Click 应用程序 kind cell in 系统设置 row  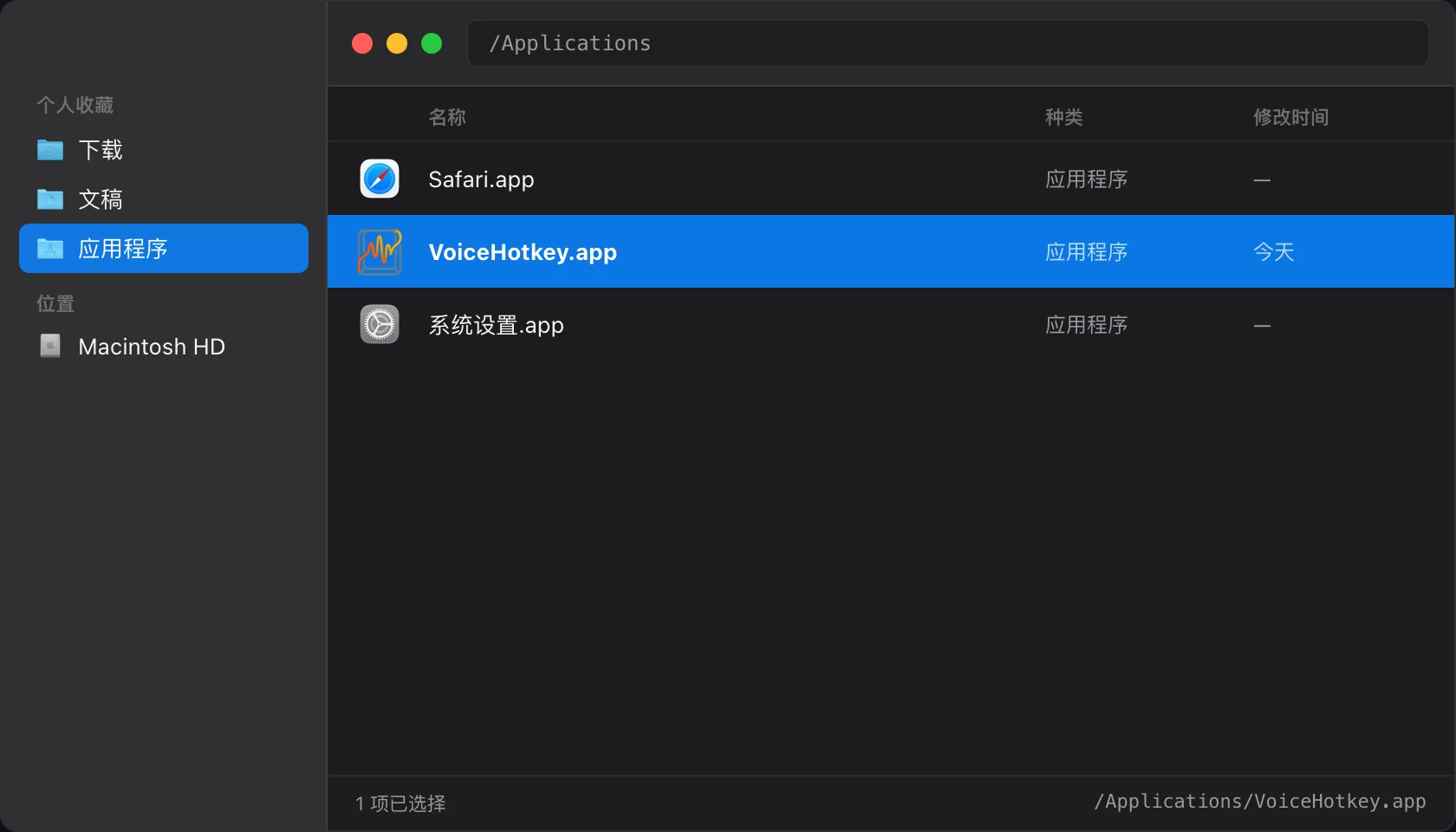(x=1086, y=325)
